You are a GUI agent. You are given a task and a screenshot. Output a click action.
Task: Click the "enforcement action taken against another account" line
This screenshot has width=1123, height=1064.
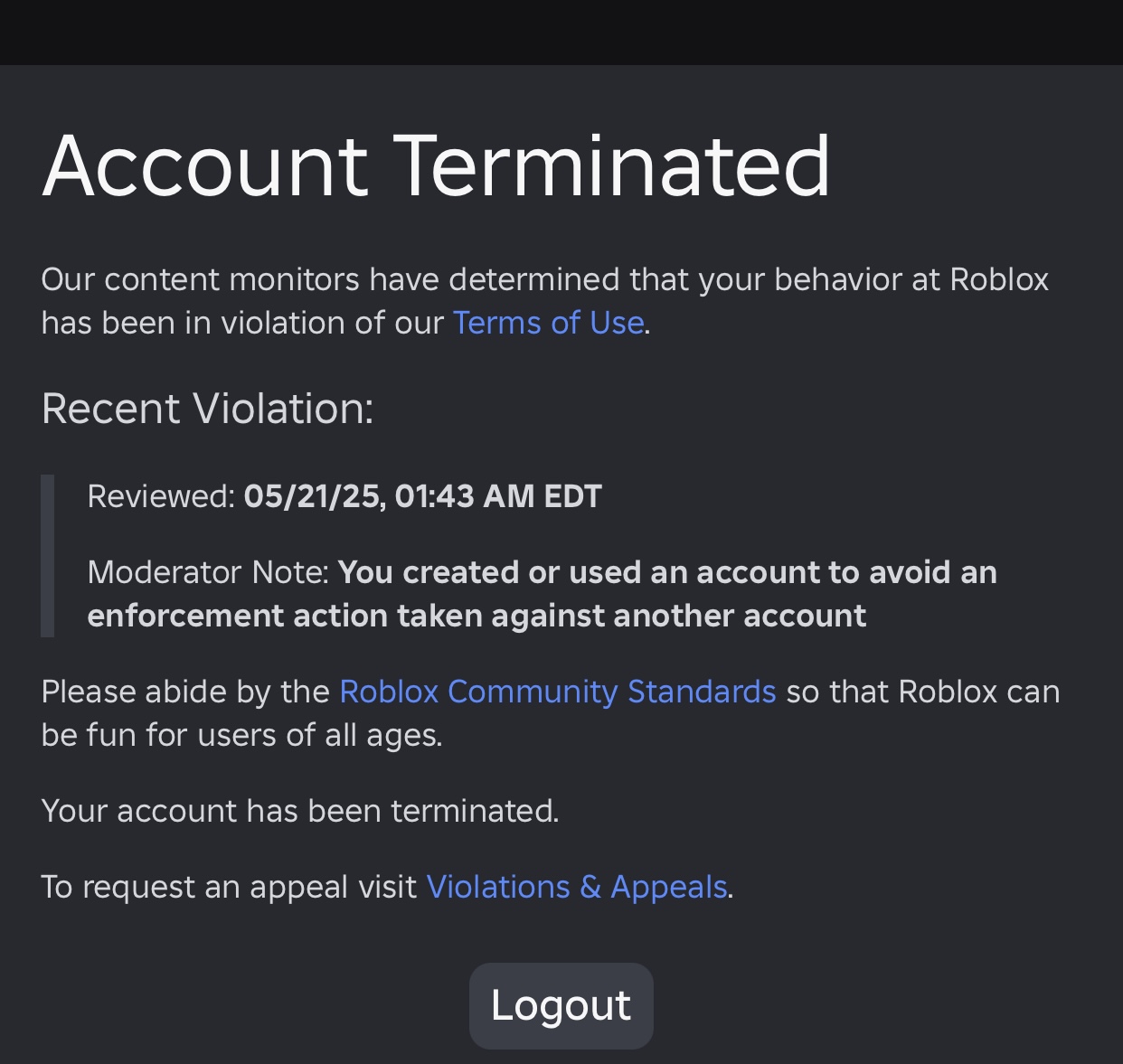[x=477, y=616]
